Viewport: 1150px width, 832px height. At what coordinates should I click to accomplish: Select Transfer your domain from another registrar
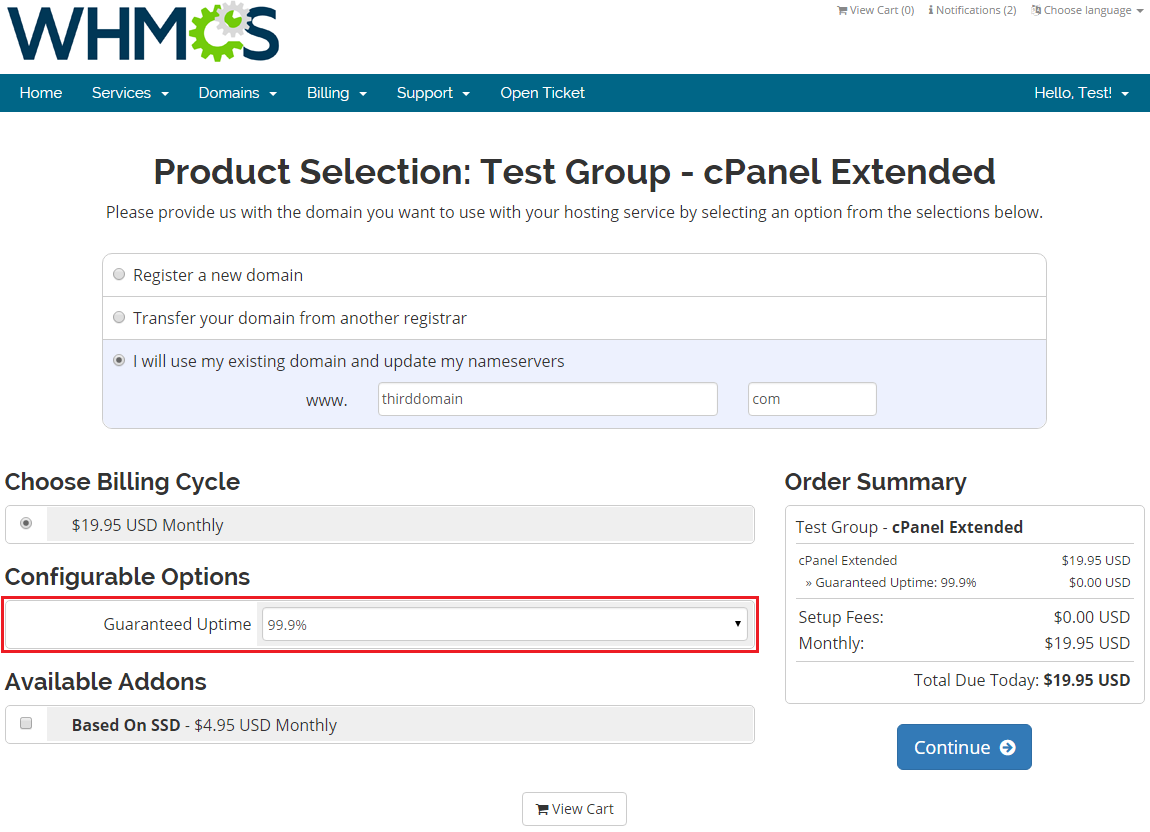pos(119,318)
